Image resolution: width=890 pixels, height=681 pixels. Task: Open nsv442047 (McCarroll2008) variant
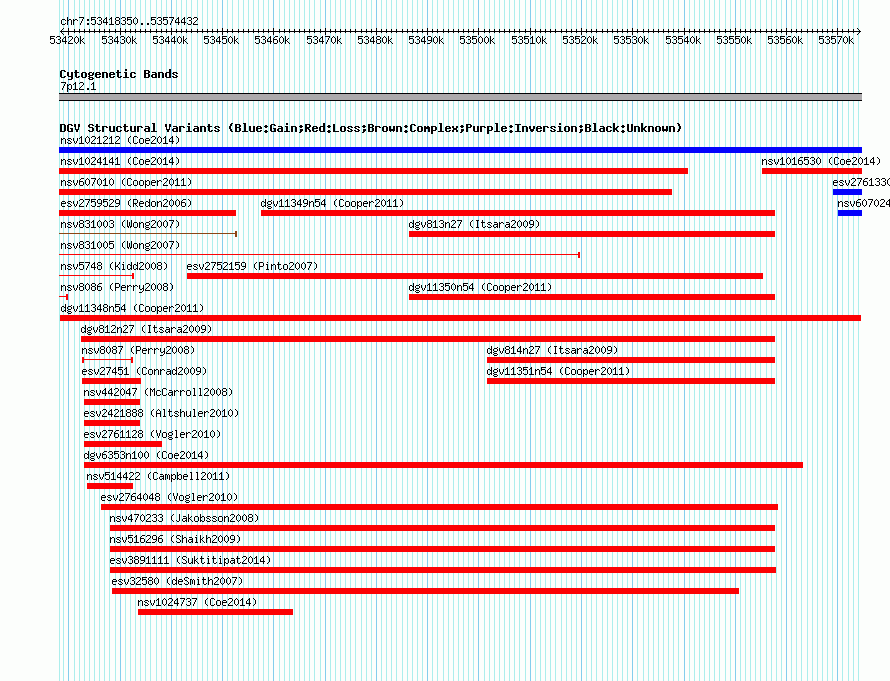point(158,392)
